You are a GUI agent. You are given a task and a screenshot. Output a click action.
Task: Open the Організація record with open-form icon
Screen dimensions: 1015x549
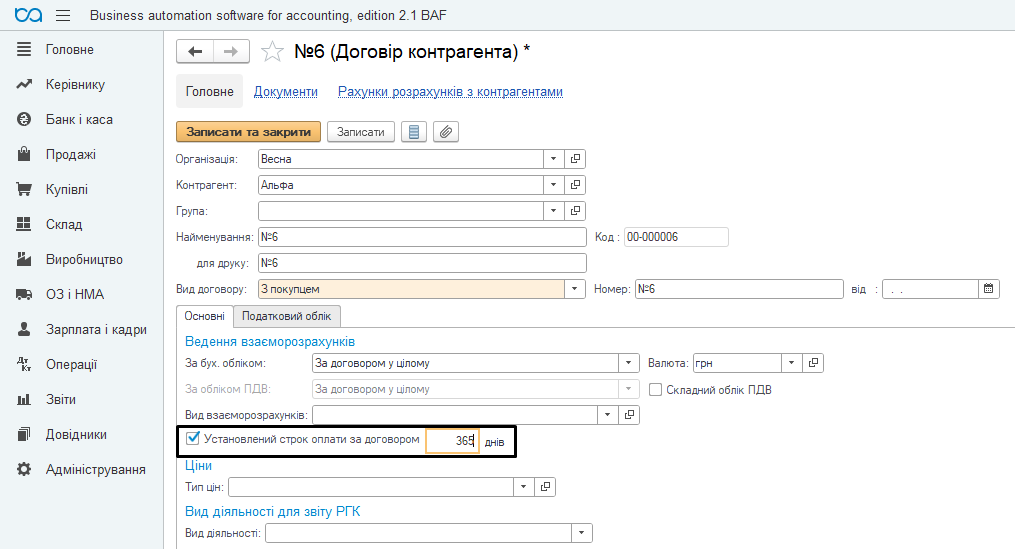pos(575,159)
